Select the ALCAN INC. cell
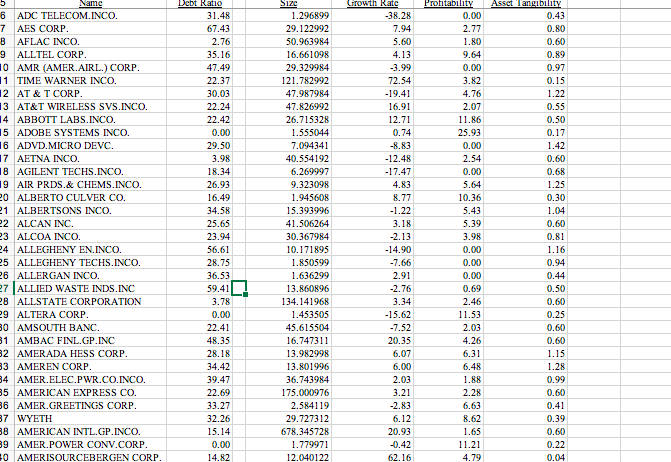The width and height of the screenshot is (671, 462). [x=91, y=223]
